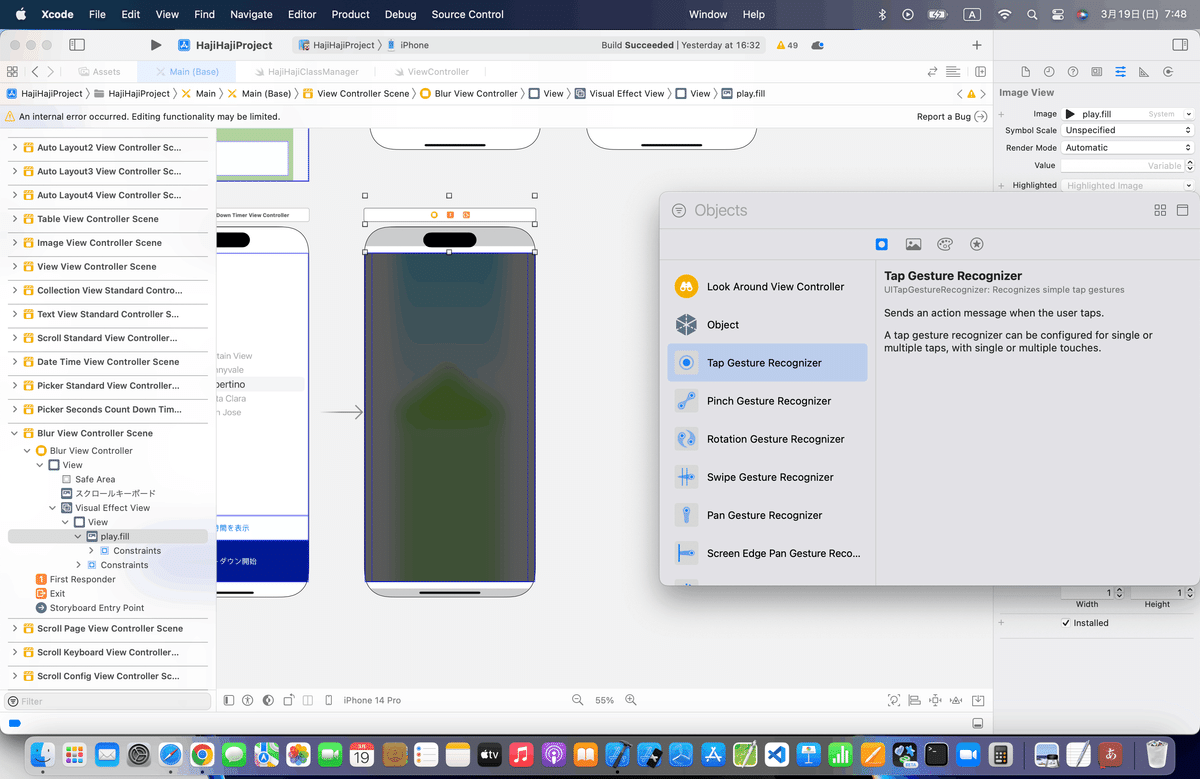
Task: Click Visual Effect View breadcrumb
Action: [x=619, y=94]
